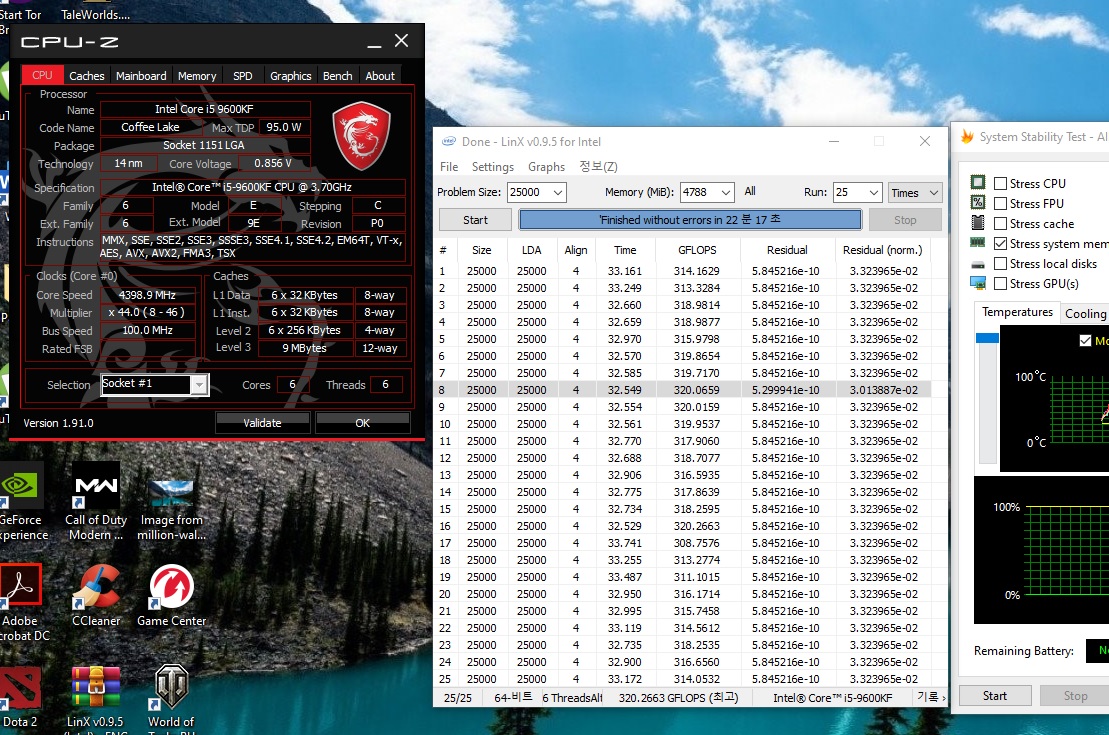Click the MSI dragon shield logo in CPU-Z
The image size is (1109, 735).
point(361,135)
